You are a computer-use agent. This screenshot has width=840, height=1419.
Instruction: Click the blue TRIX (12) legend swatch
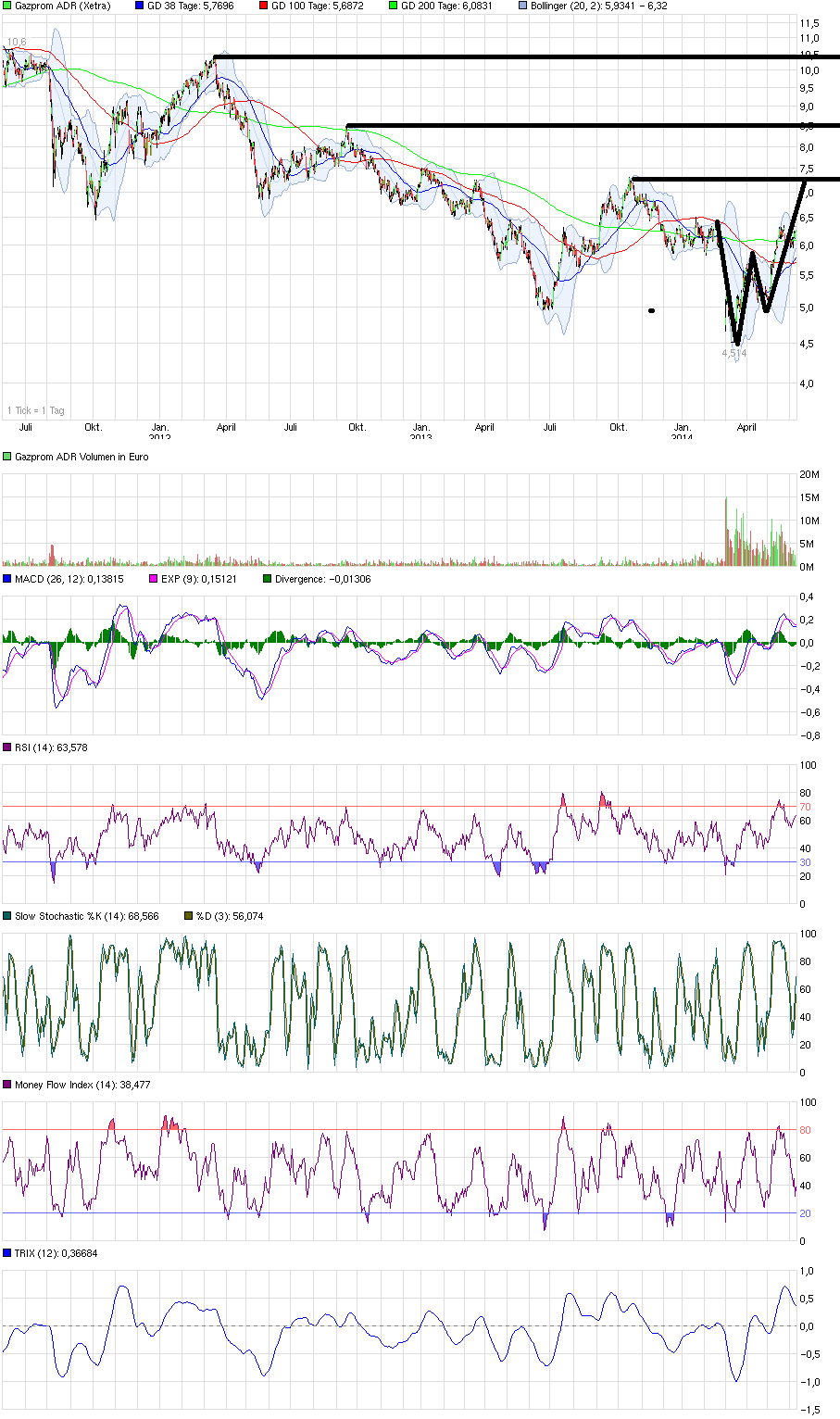[7, 1253]
